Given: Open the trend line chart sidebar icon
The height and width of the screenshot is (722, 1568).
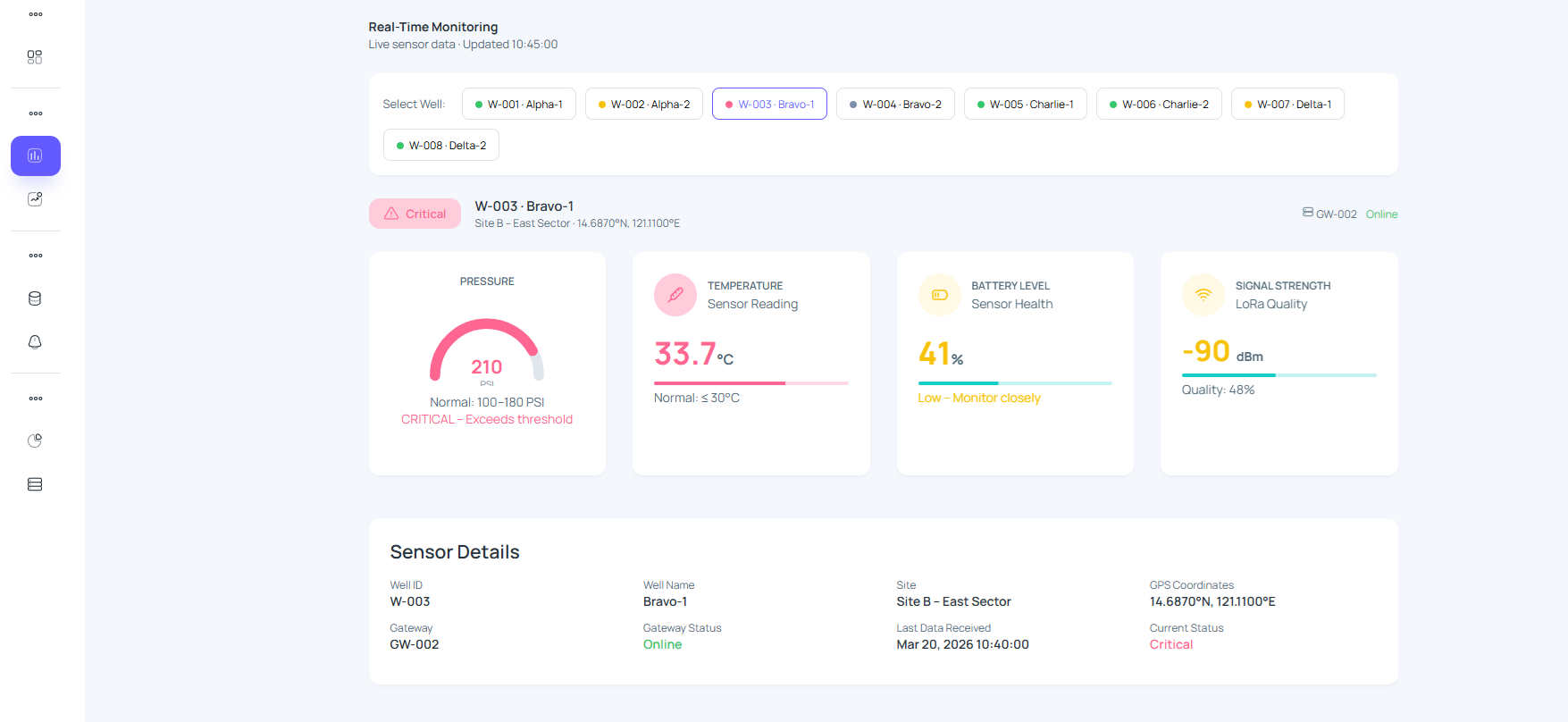Looking at the screenshot, I should [35, 199].
